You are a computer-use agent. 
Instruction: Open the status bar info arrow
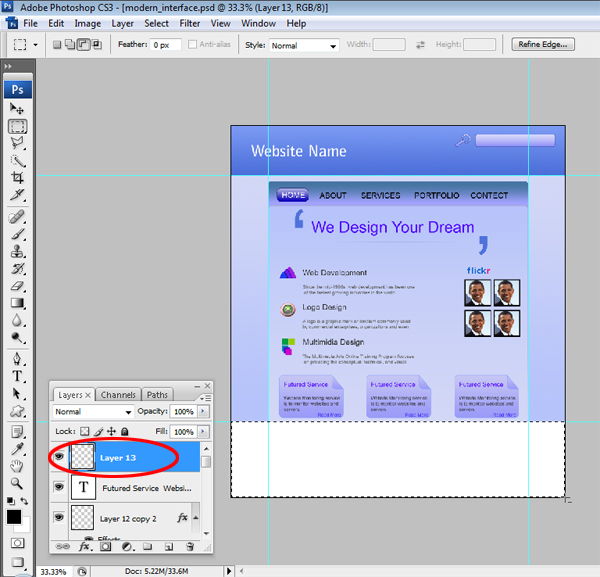tap(229, 571)
